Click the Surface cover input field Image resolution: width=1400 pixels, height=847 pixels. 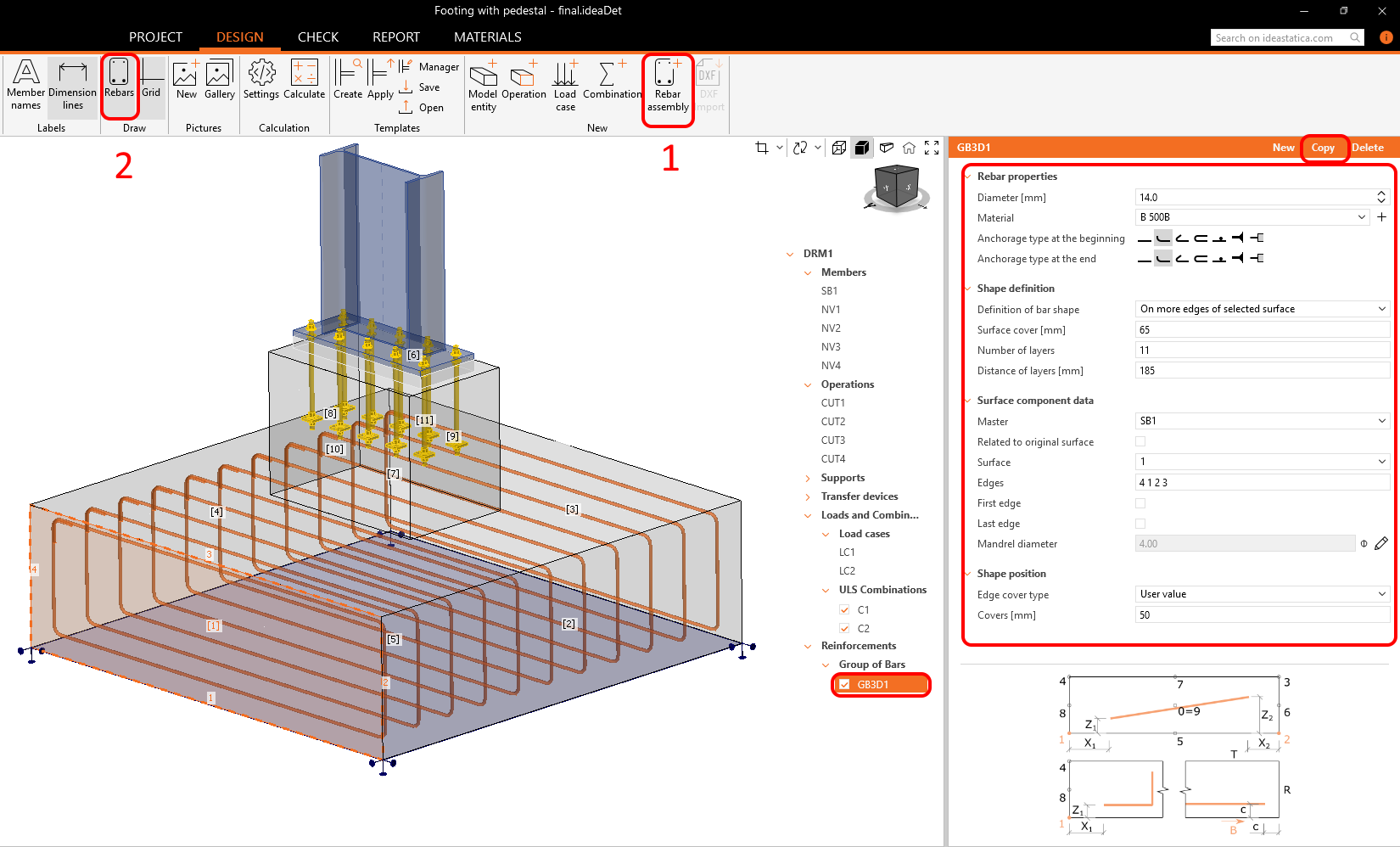click(x=1261, y=330)
